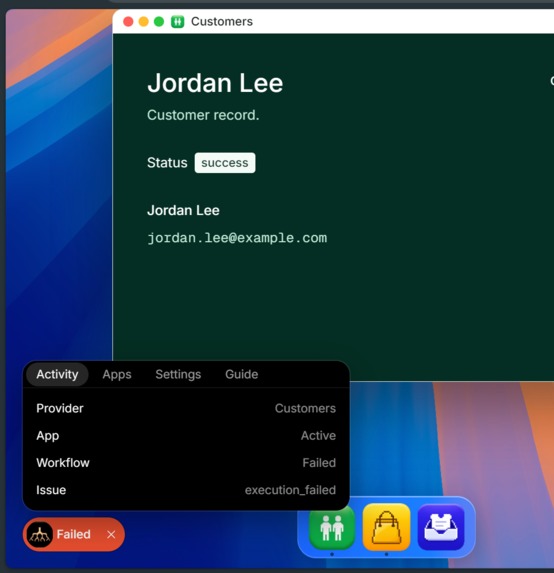Close the Customers window with red button

tap(128, 22)
